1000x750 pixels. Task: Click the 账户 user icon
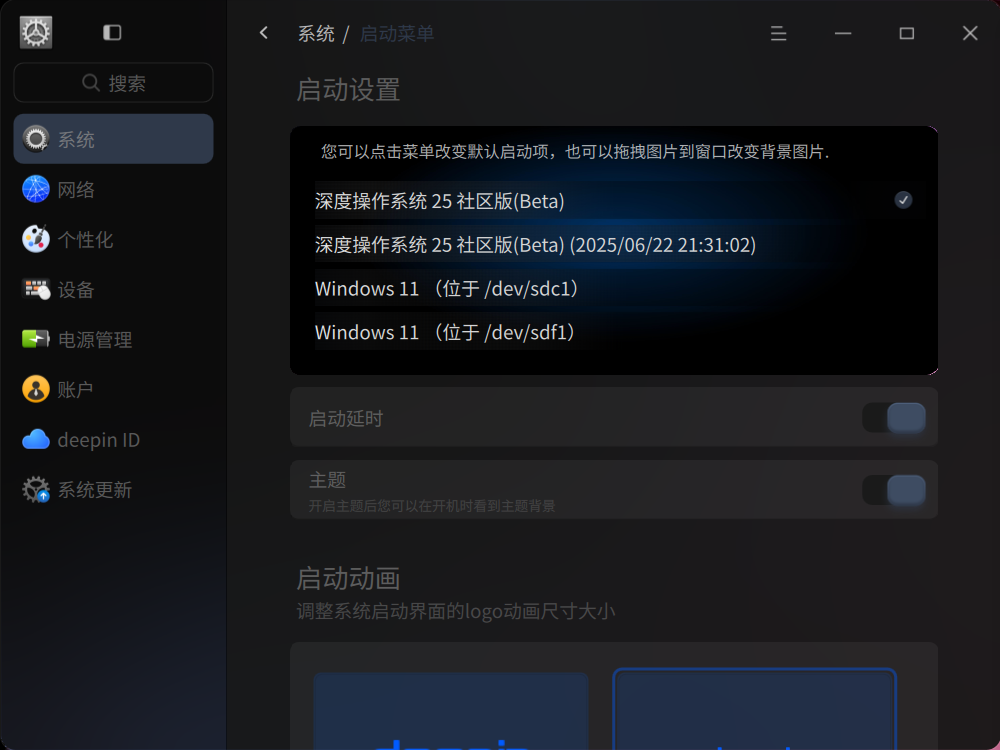[x=36, y=389]
